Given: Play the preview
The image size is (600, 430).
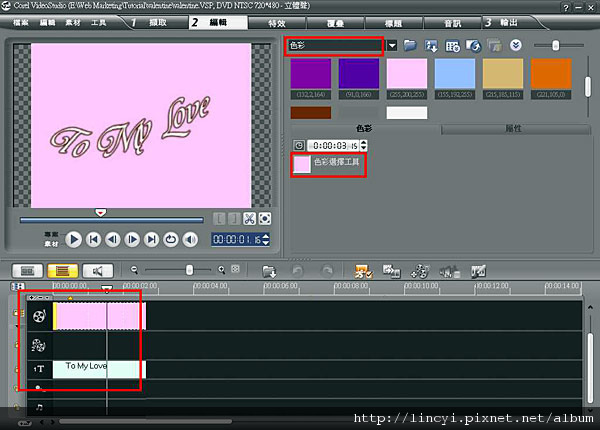Looking at the screenshot, I should [x=73, y=240].
